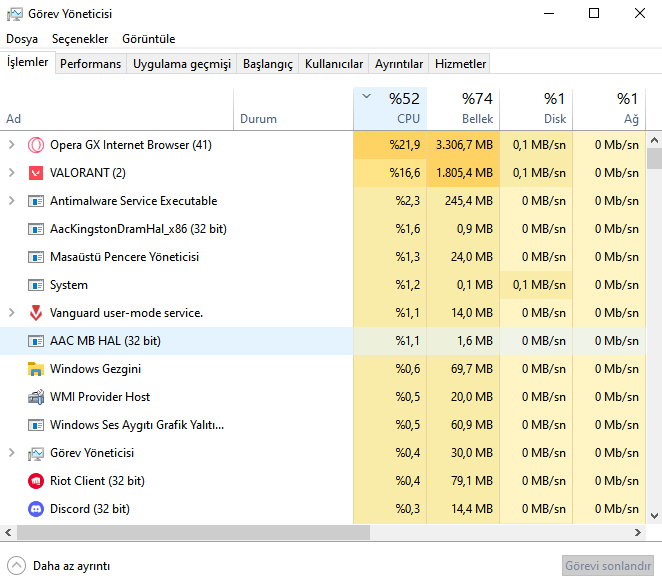This screenshot has height=586, width=662.
Task: Open the Seçenekler menu
Action: click(80, 39)
